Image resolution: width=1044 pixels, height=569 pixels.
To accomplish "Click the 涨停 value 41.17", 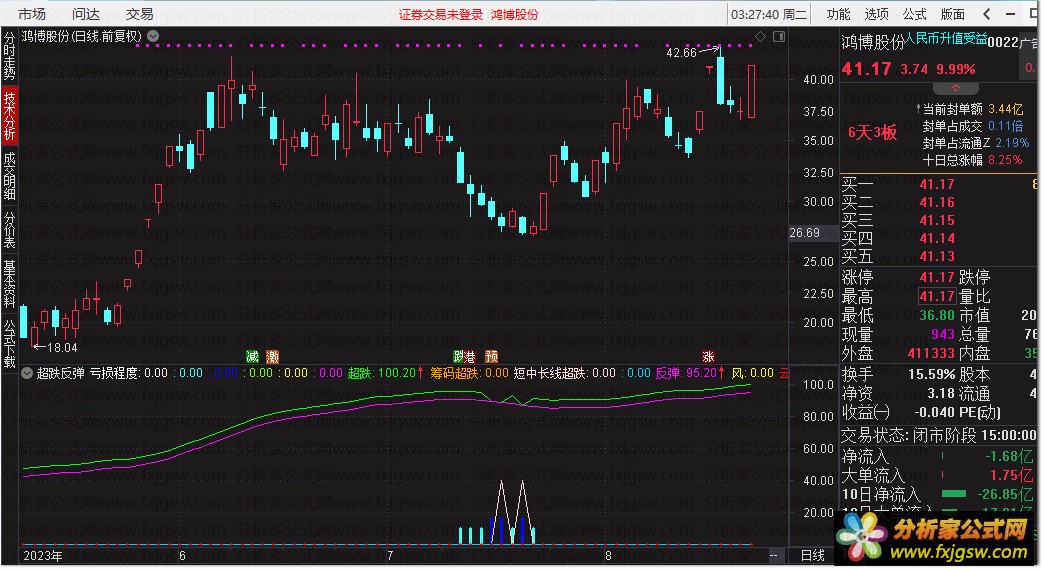I will (x=937, y=277).
